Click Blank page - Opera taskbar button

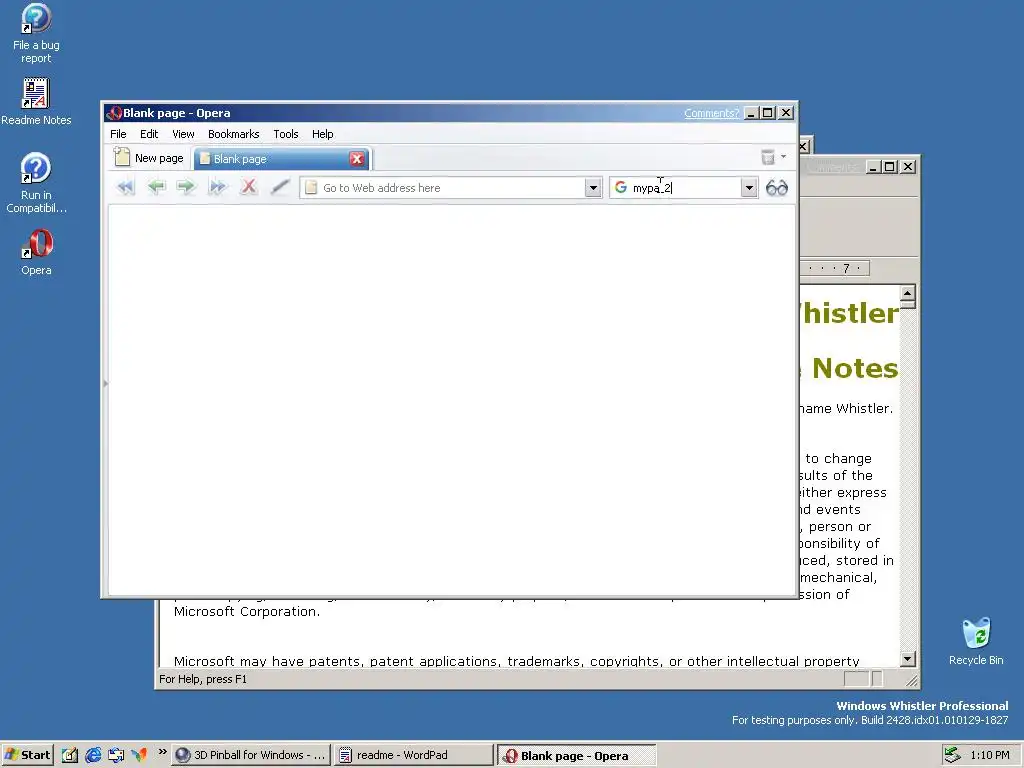577,756
